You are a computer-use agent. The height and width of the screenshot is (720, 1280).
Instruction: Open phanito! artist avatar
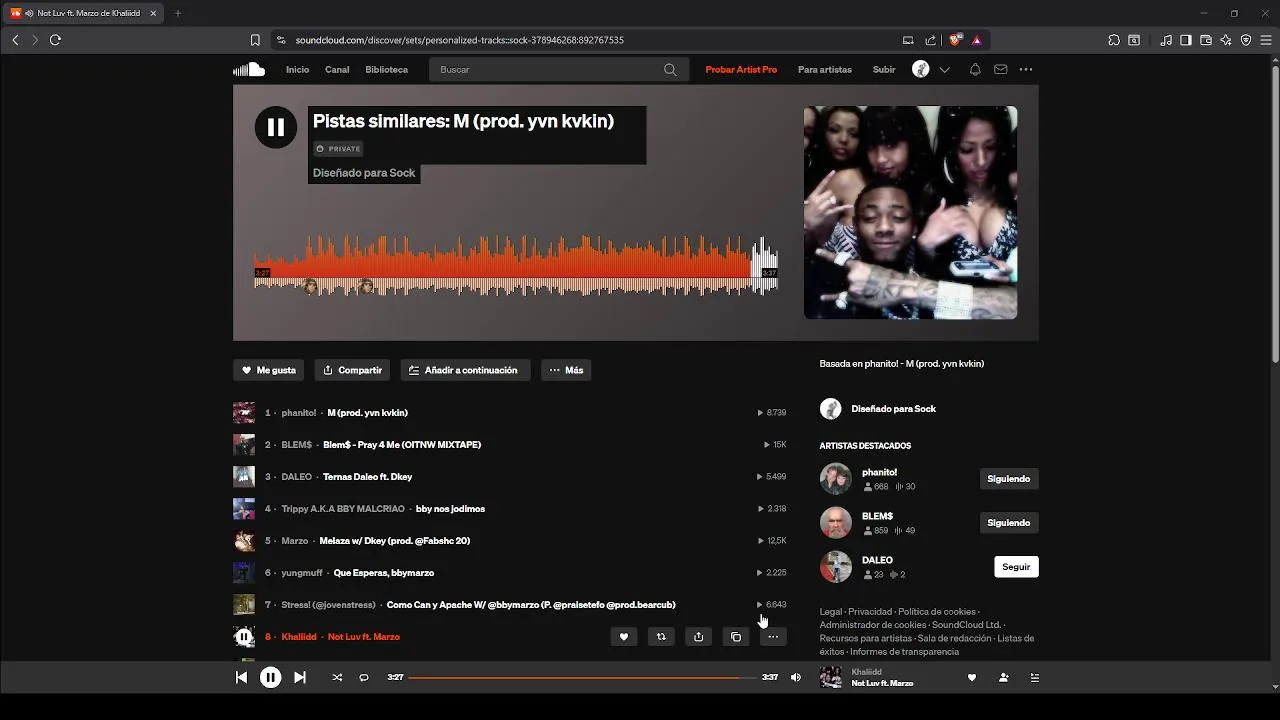[835, 479]
